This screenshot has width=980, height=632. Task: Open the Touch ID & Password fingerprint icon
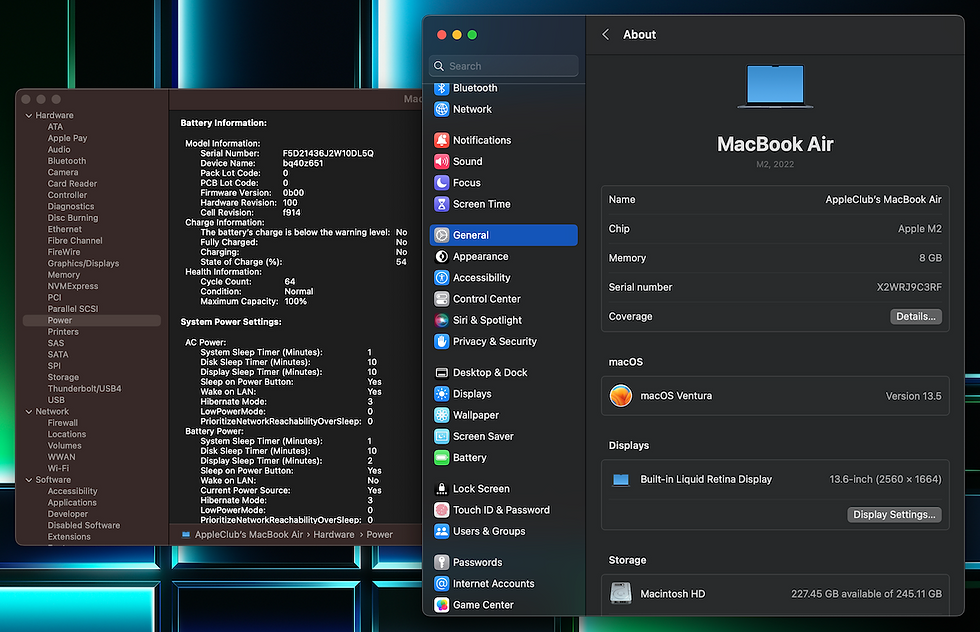(x=442, y=510)
